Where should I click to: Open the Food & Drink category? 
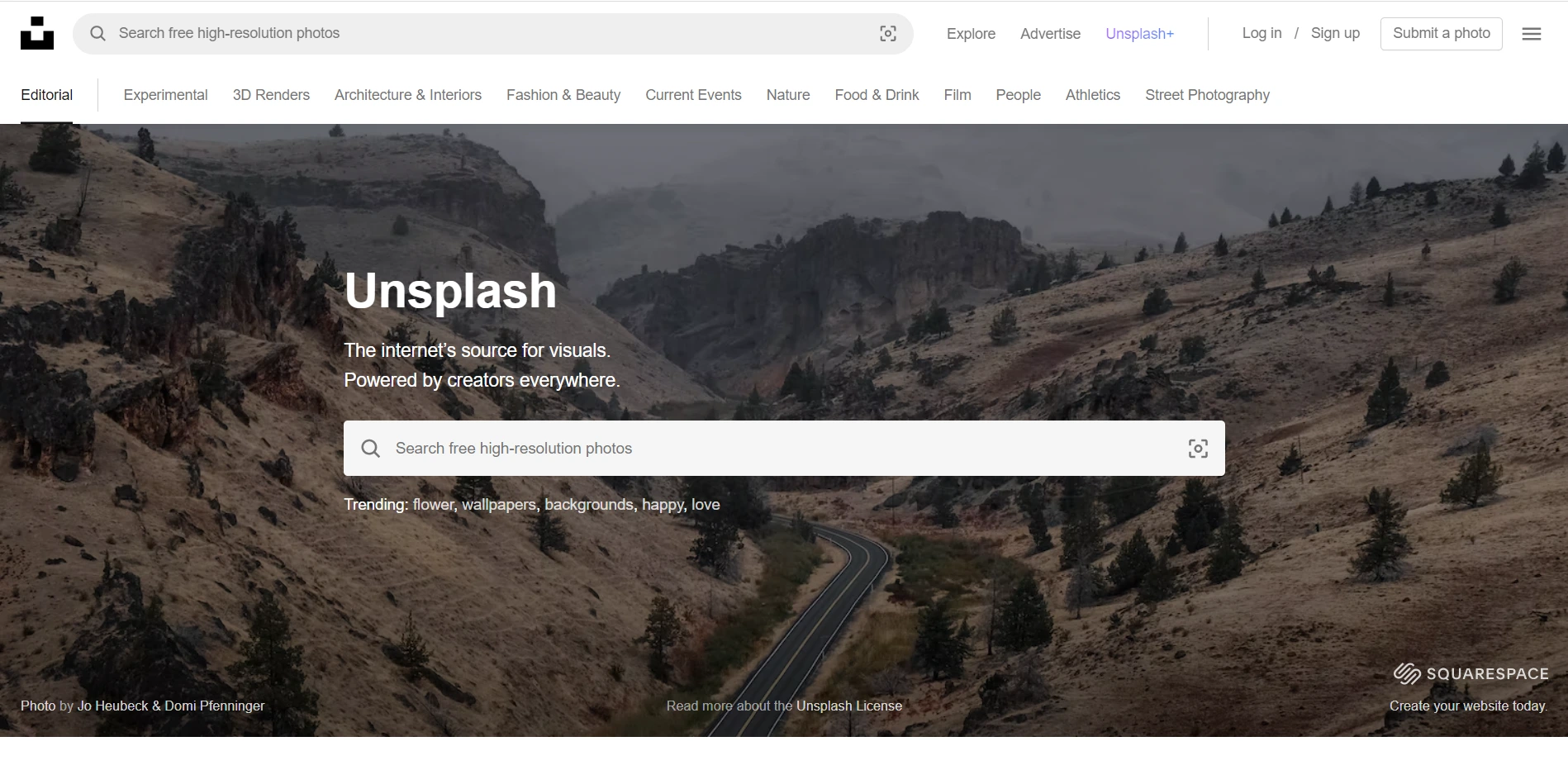877,95
